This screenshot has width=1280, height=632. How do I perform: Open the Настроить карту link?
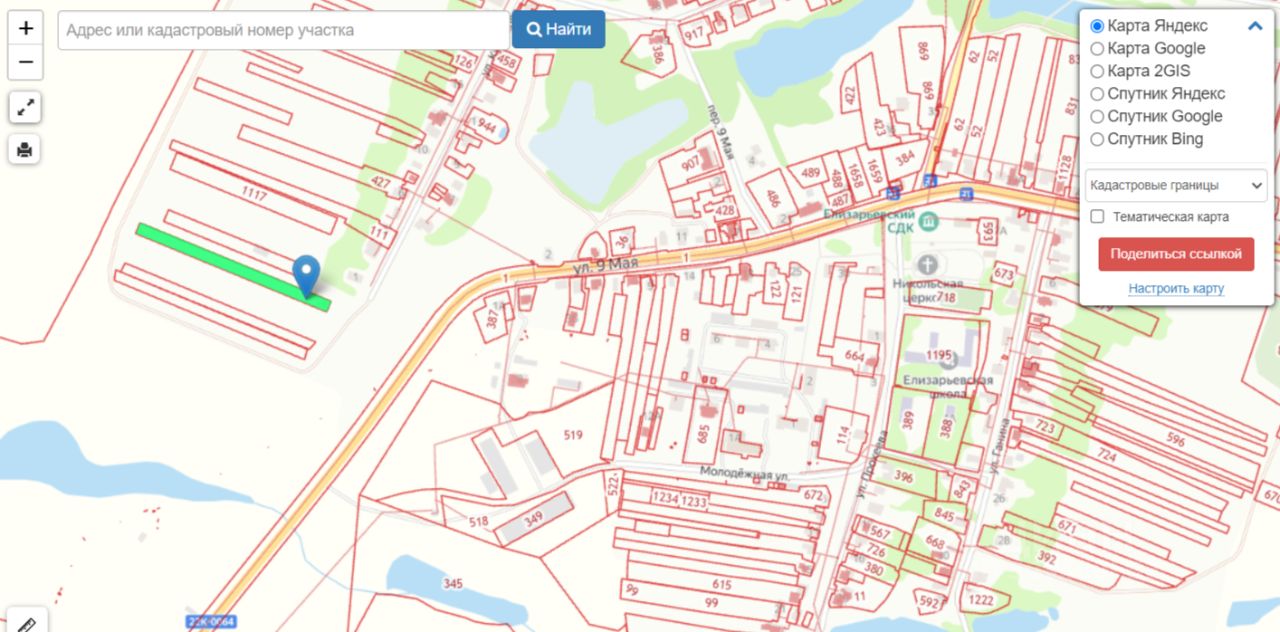(1176, 288)
